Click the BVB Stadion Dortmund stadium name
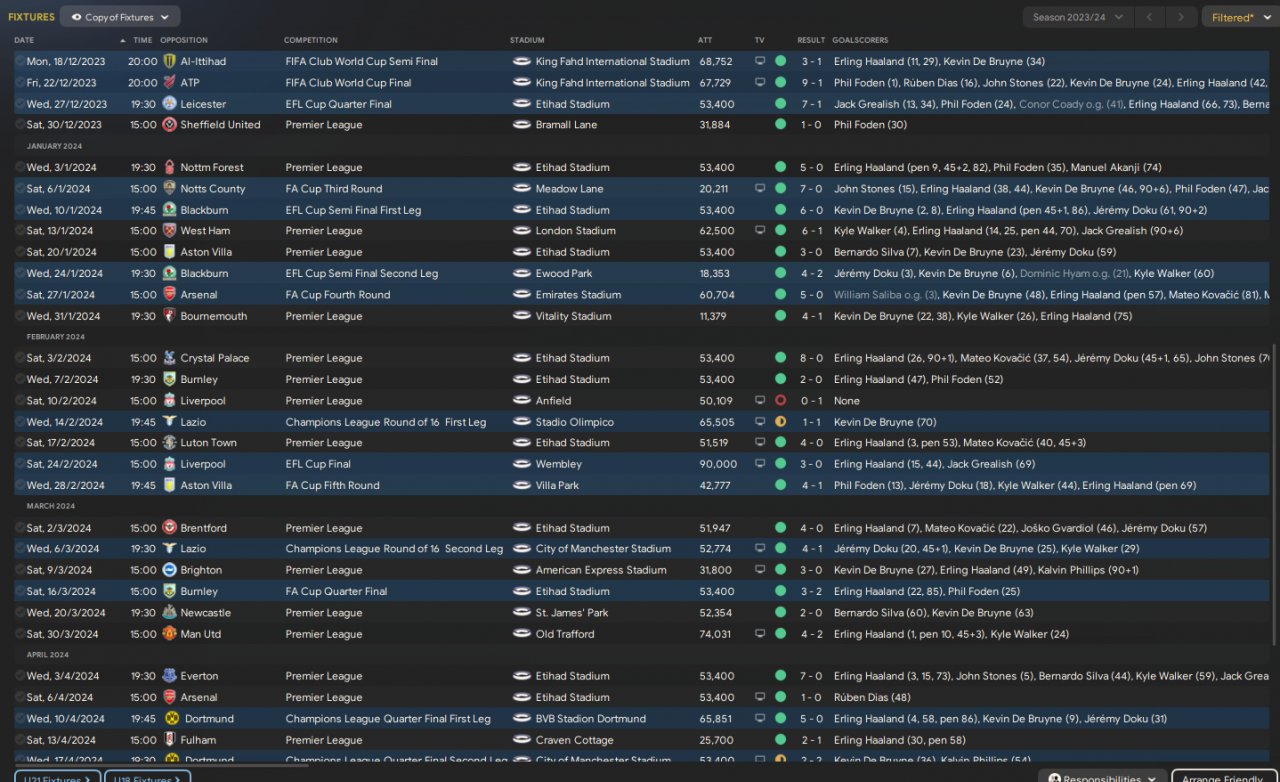 (x=591, y=719)
